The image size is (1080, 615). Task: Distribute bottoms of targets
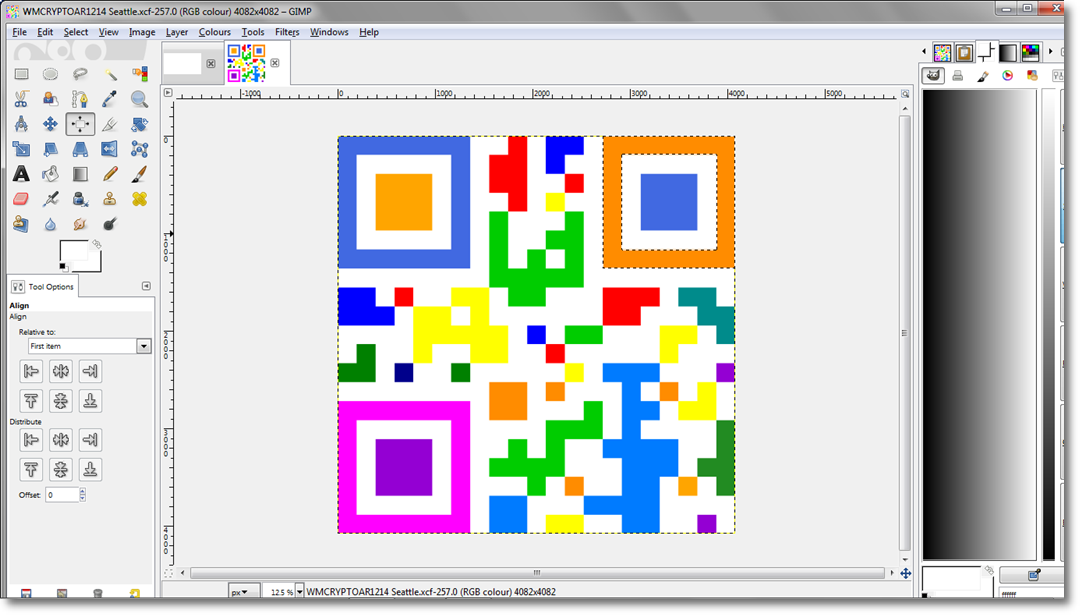click(x=90, y=470)
